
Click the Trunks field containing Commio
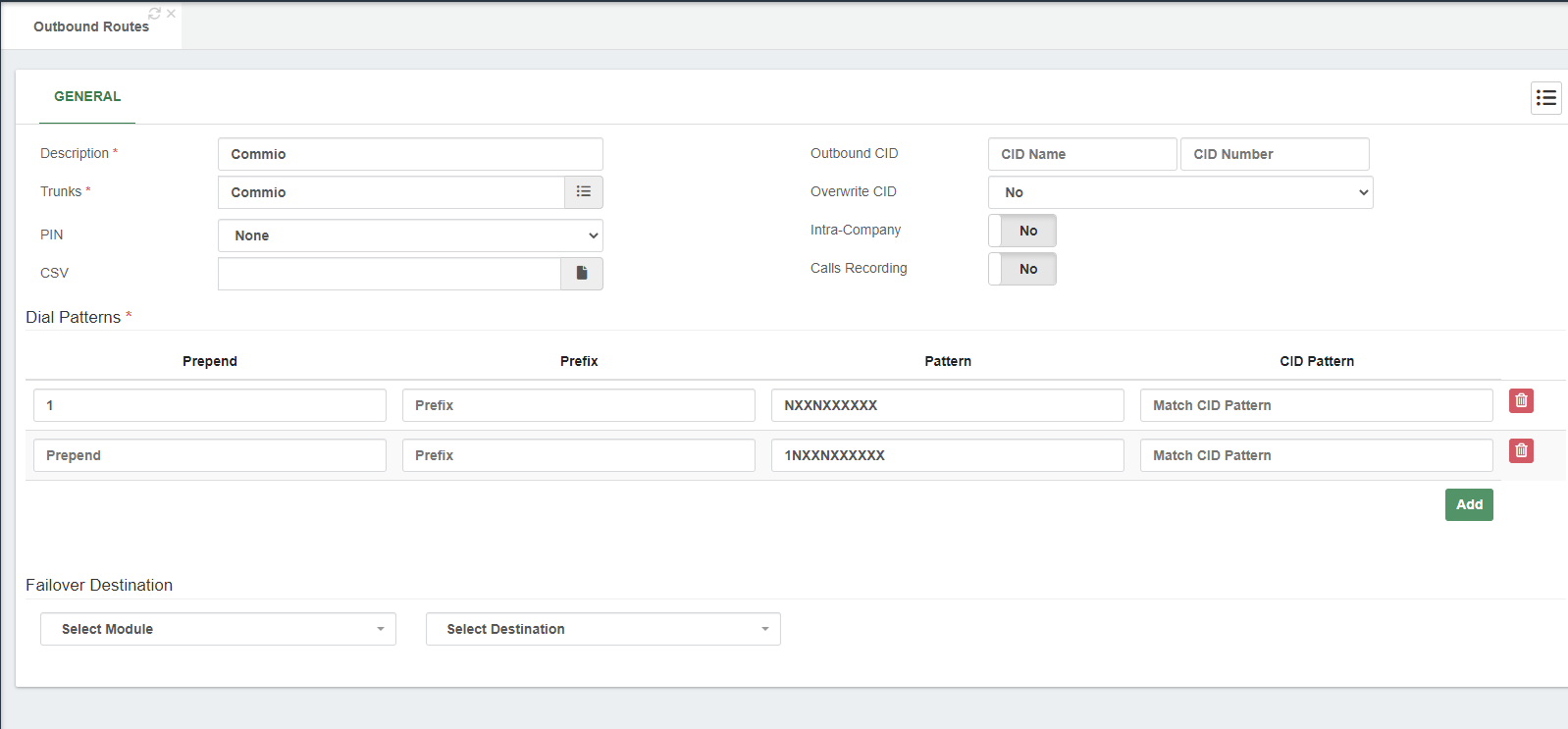pos(392,192)
